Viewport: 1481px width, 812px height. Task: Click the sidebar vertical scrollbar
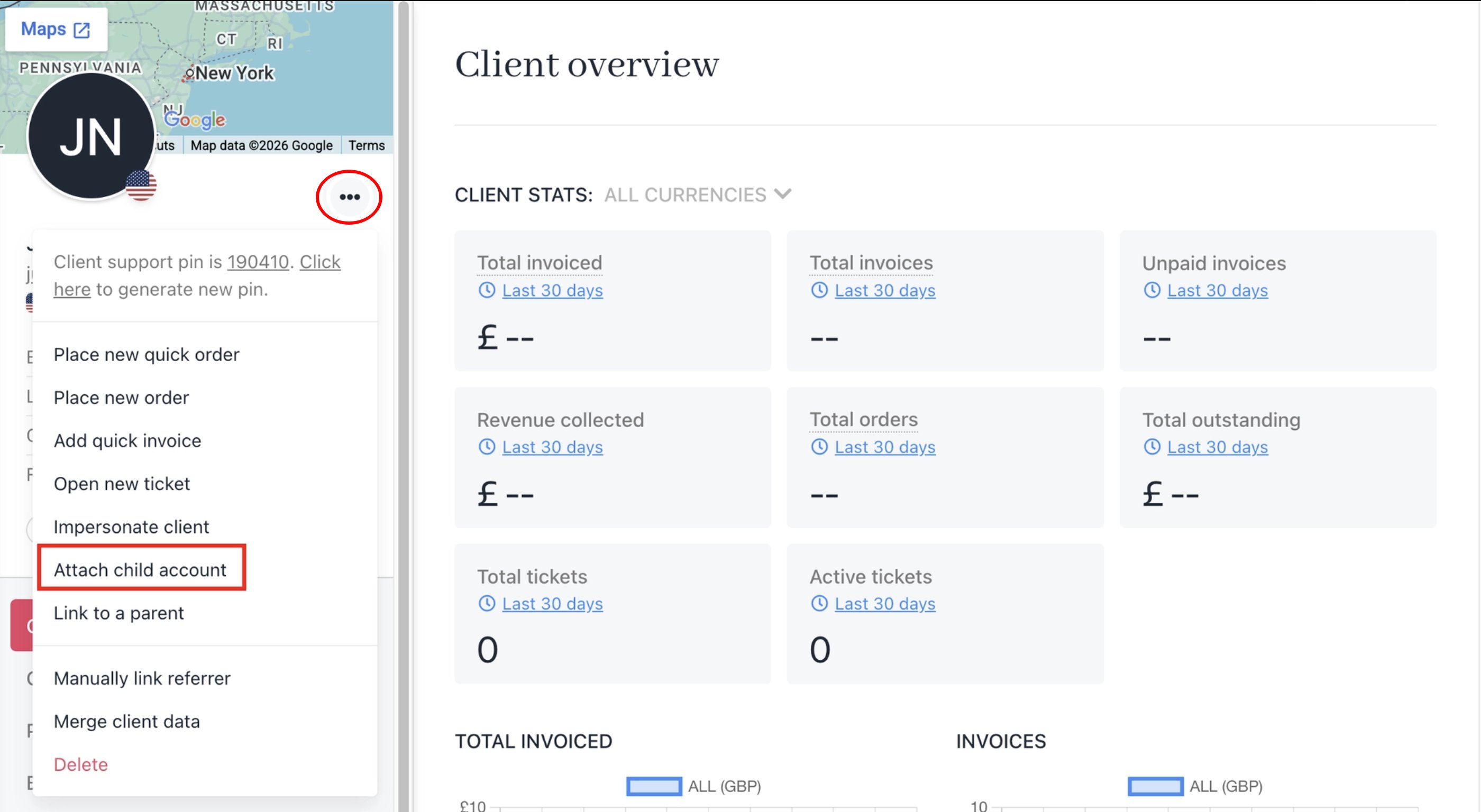404,405
